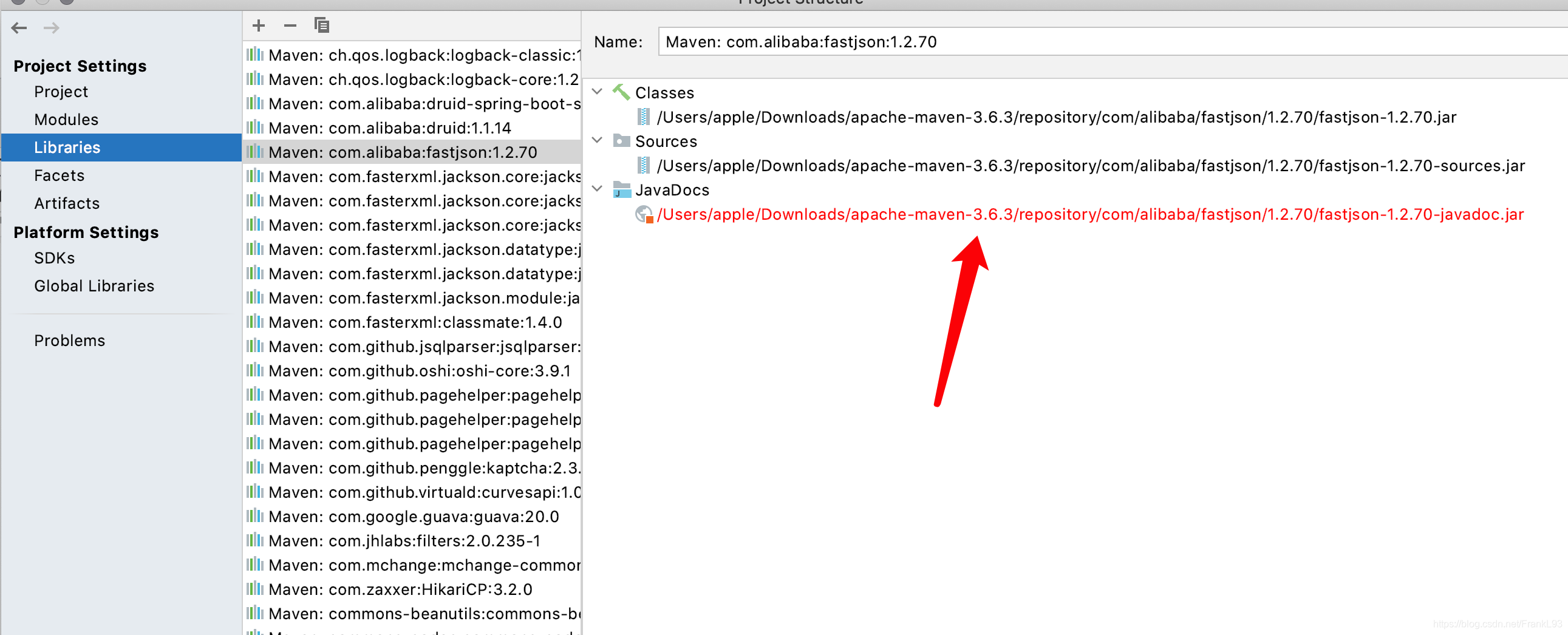Click library icon beside logback-classic entry
This screenshot has width=1568, height=635.
255,55
